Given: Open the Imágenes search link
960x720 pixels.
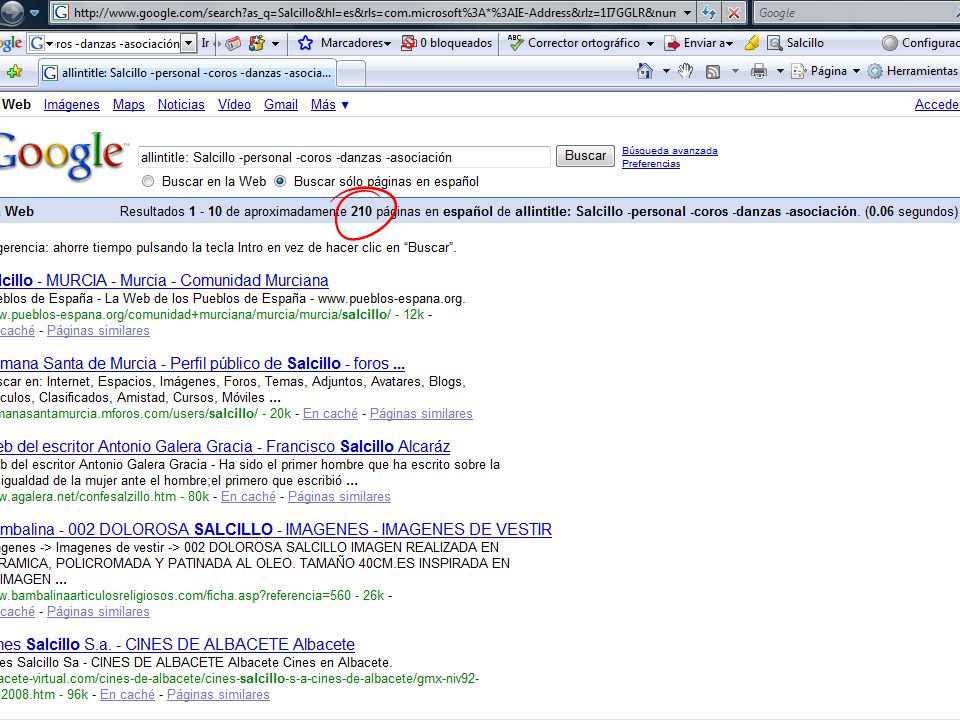Looking at the screenshot, I should 72,105.
